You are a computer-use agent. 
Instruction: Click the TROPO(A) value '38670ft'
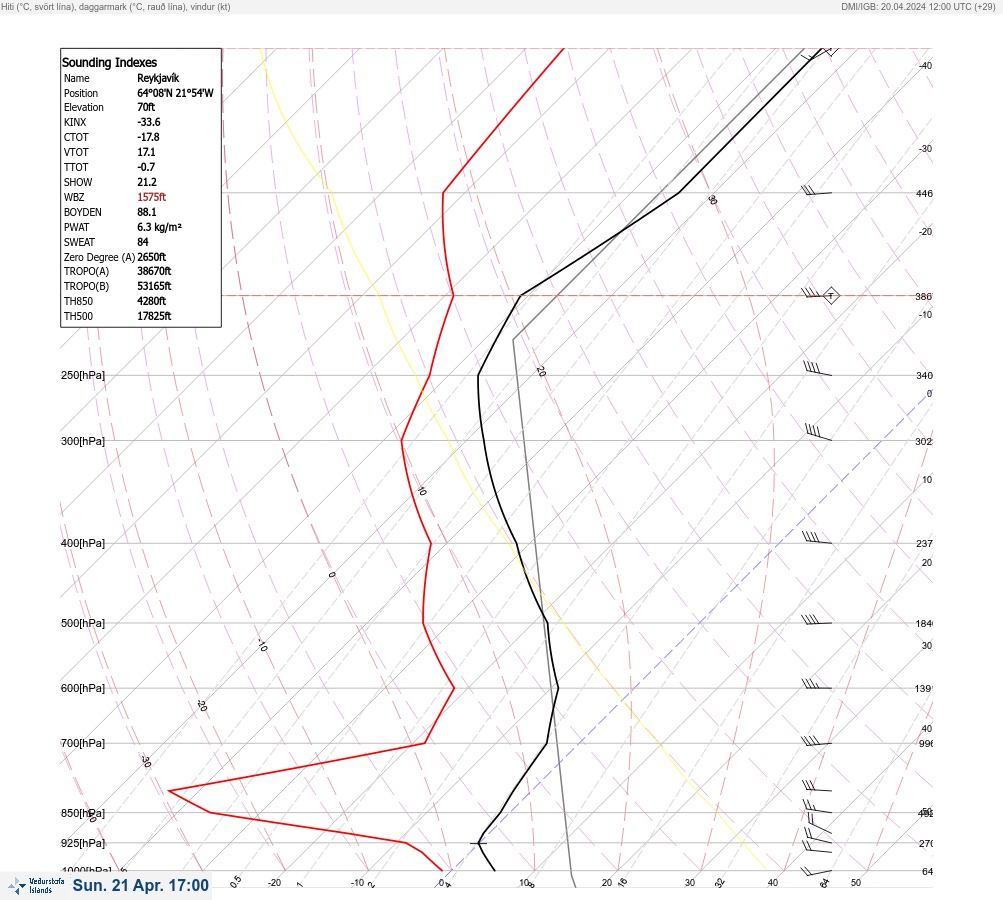click(x=154, y=271)
